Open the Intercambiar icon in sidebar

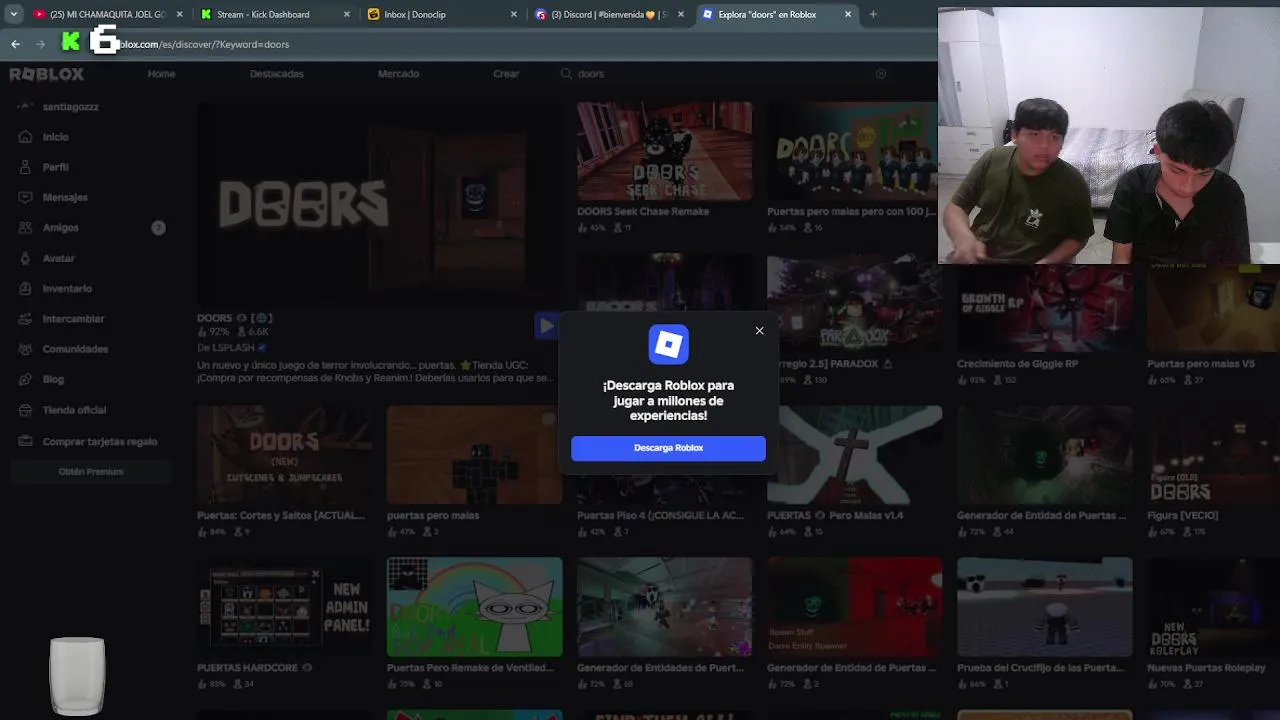(26, 319)
